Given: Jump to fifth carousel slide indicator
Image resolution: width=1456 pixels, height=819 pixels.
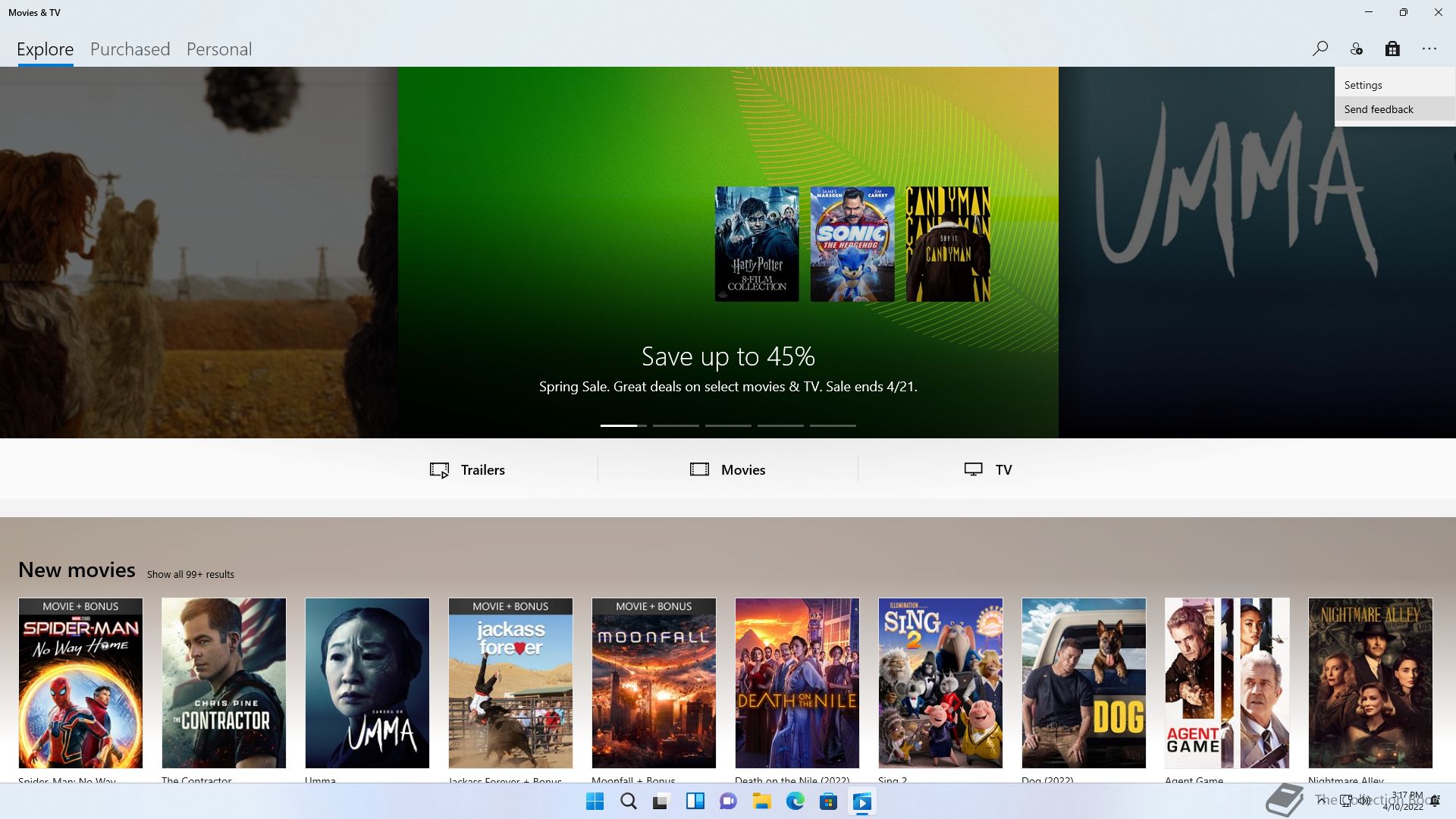Looking at the screenshot, I should [833, 425].
